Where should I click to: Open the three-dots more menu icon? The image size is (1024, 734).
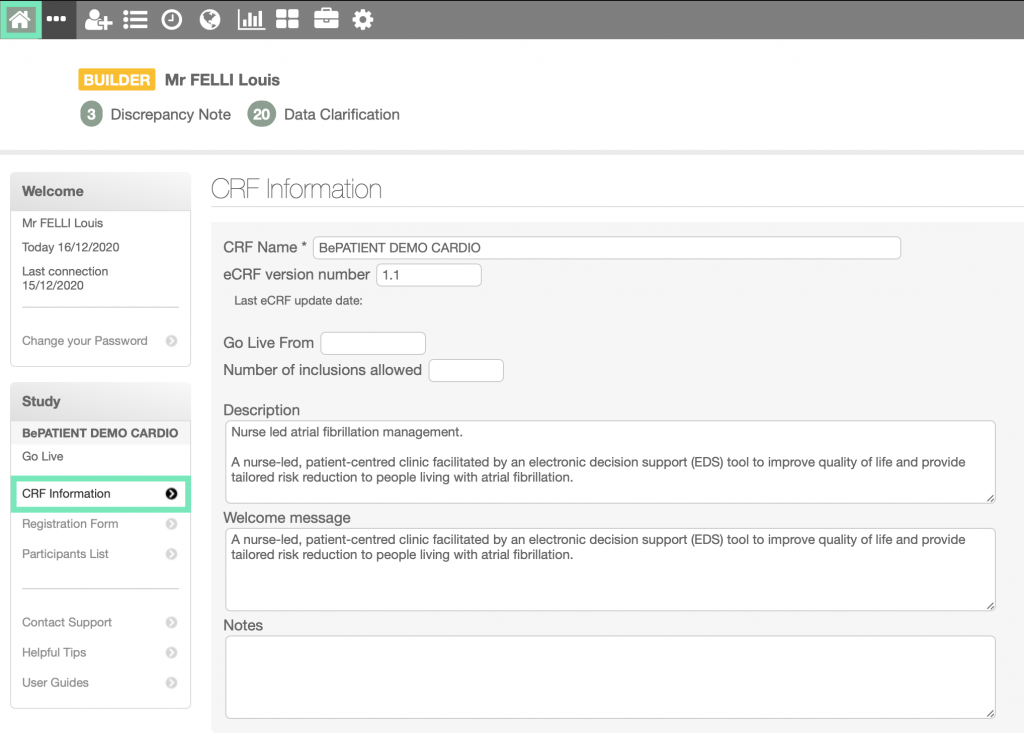pos(57,19)
